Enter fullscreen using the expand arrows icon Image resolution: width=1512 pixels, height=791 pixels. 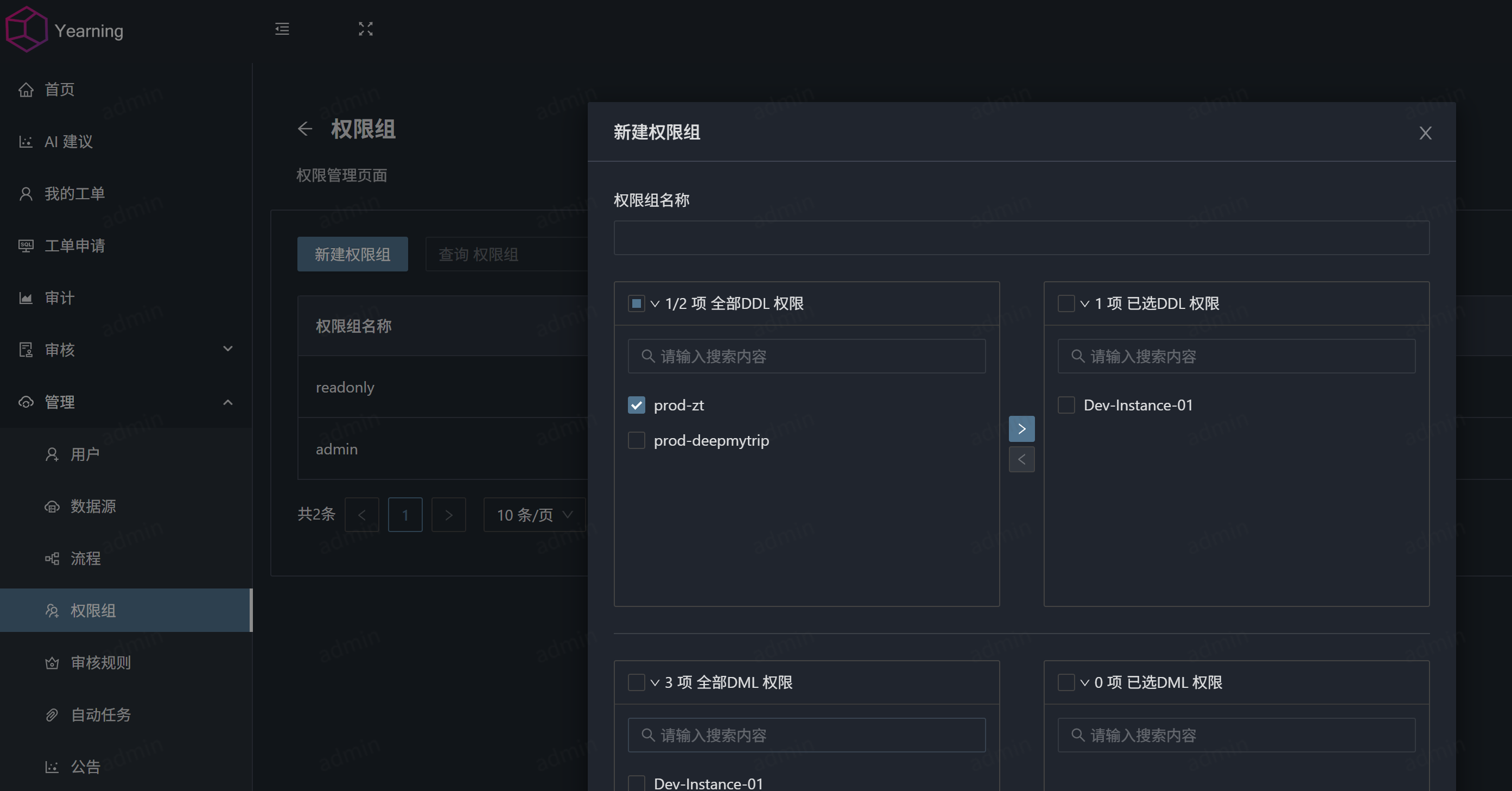click(365, 29)
